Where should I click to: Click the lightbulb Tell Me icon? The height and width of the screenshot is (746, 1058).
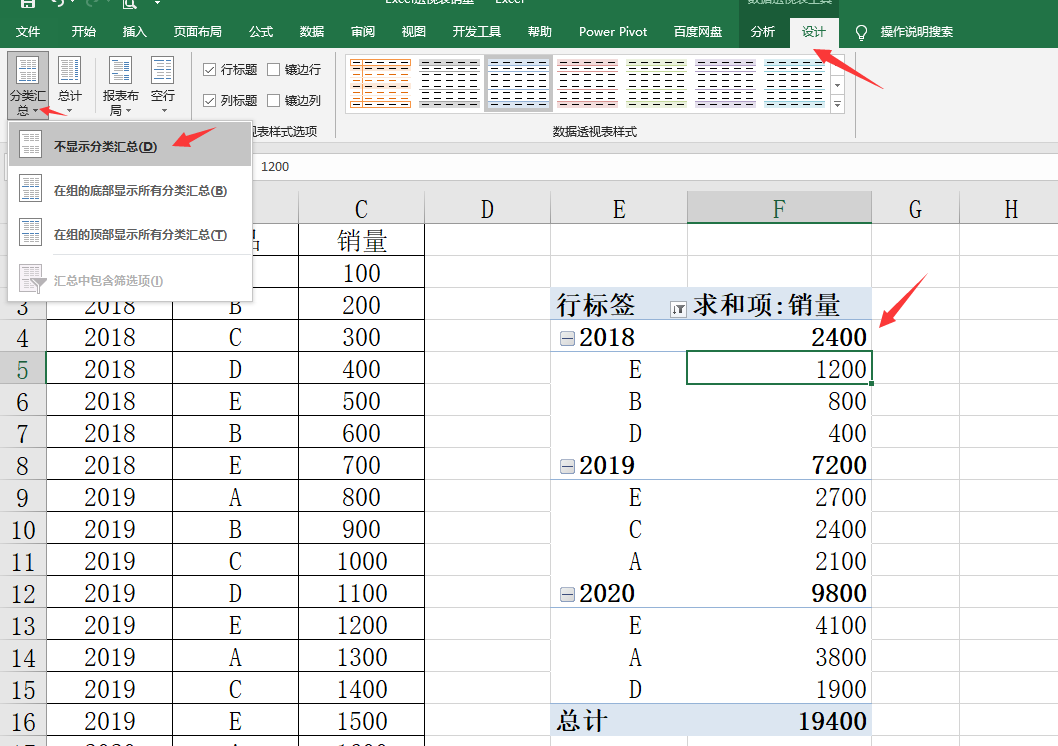[861, 32]
